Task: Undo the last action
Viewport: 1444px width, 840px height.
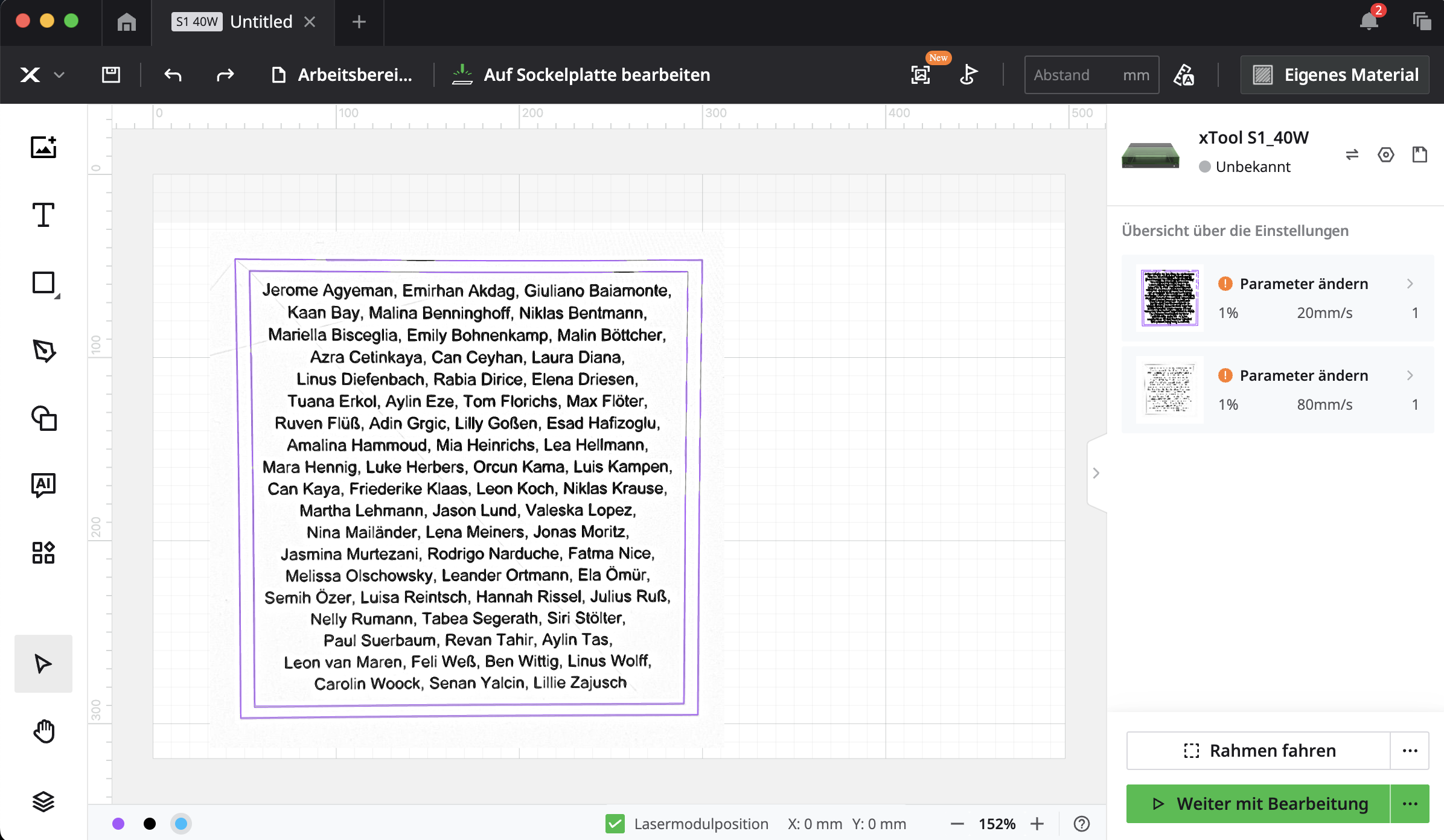Action: pyautogui.click(x=173, y=75)
